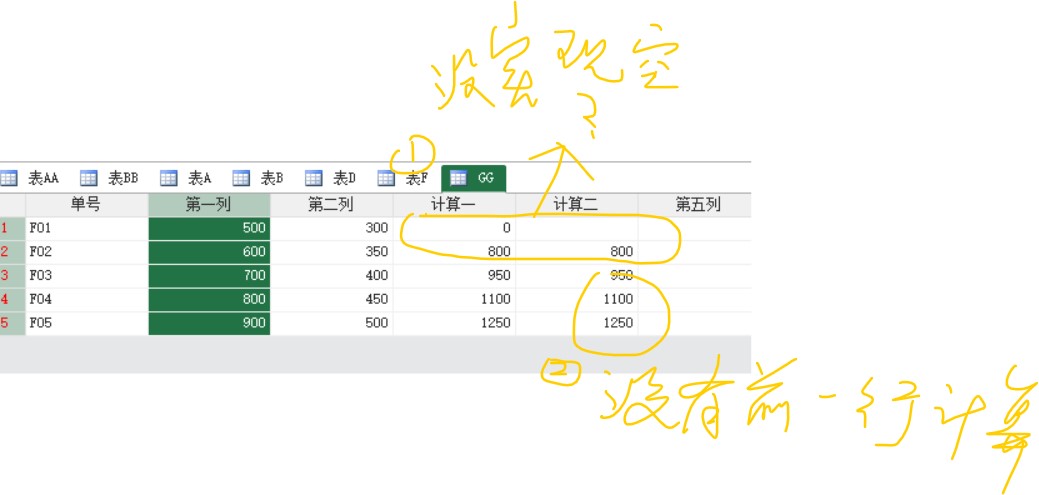Click the 0 cell in 计算一
Image resolution: width=1039 pixels, height=495 pixels.
tap(454, 229)
